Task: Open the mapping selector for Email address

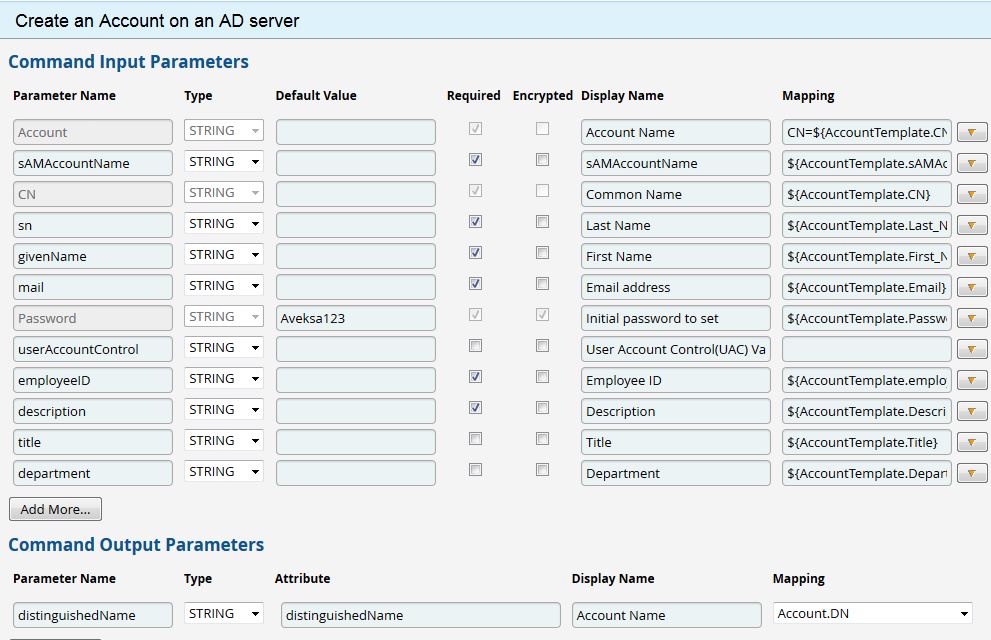Action: click(x=971, y=287)
